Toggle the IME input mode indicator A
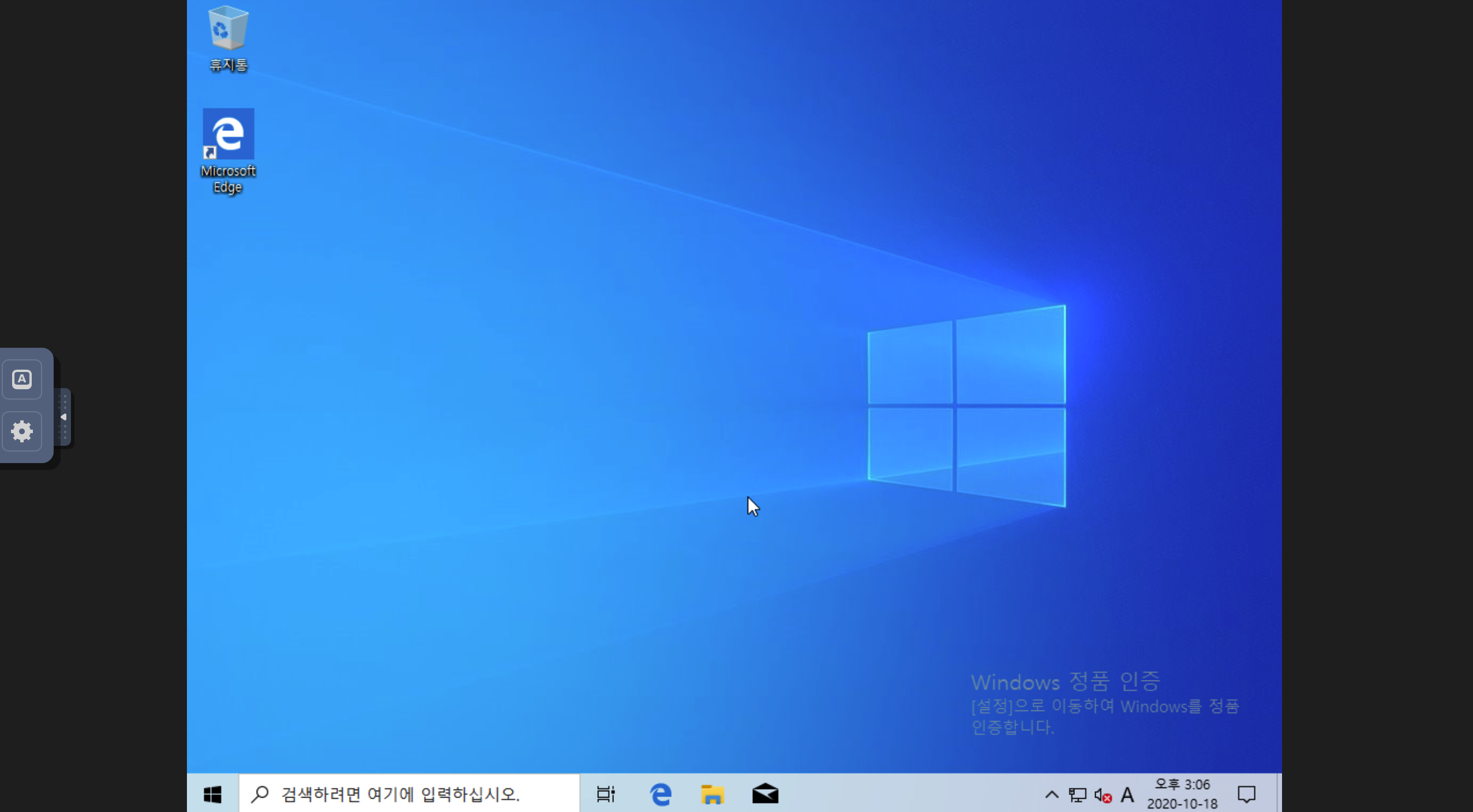Viewport: 1473px width, 812px height. click(1127, 795)
